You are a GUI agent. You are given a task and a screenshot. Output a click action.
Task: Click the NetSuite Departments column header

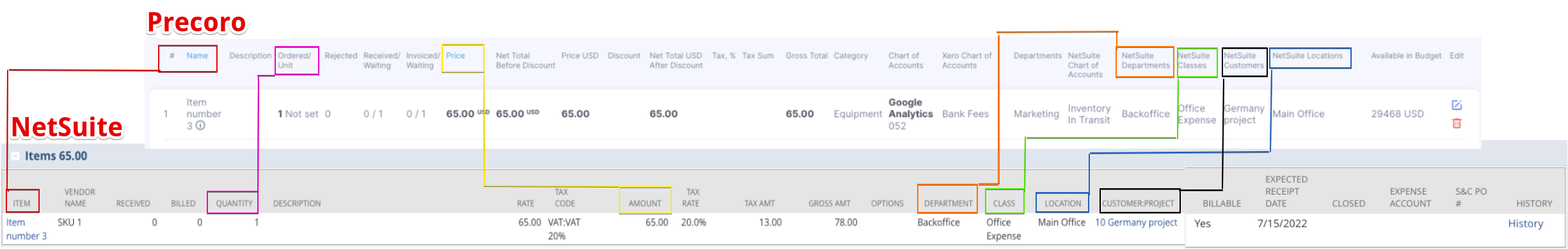tap(1145, 61)
